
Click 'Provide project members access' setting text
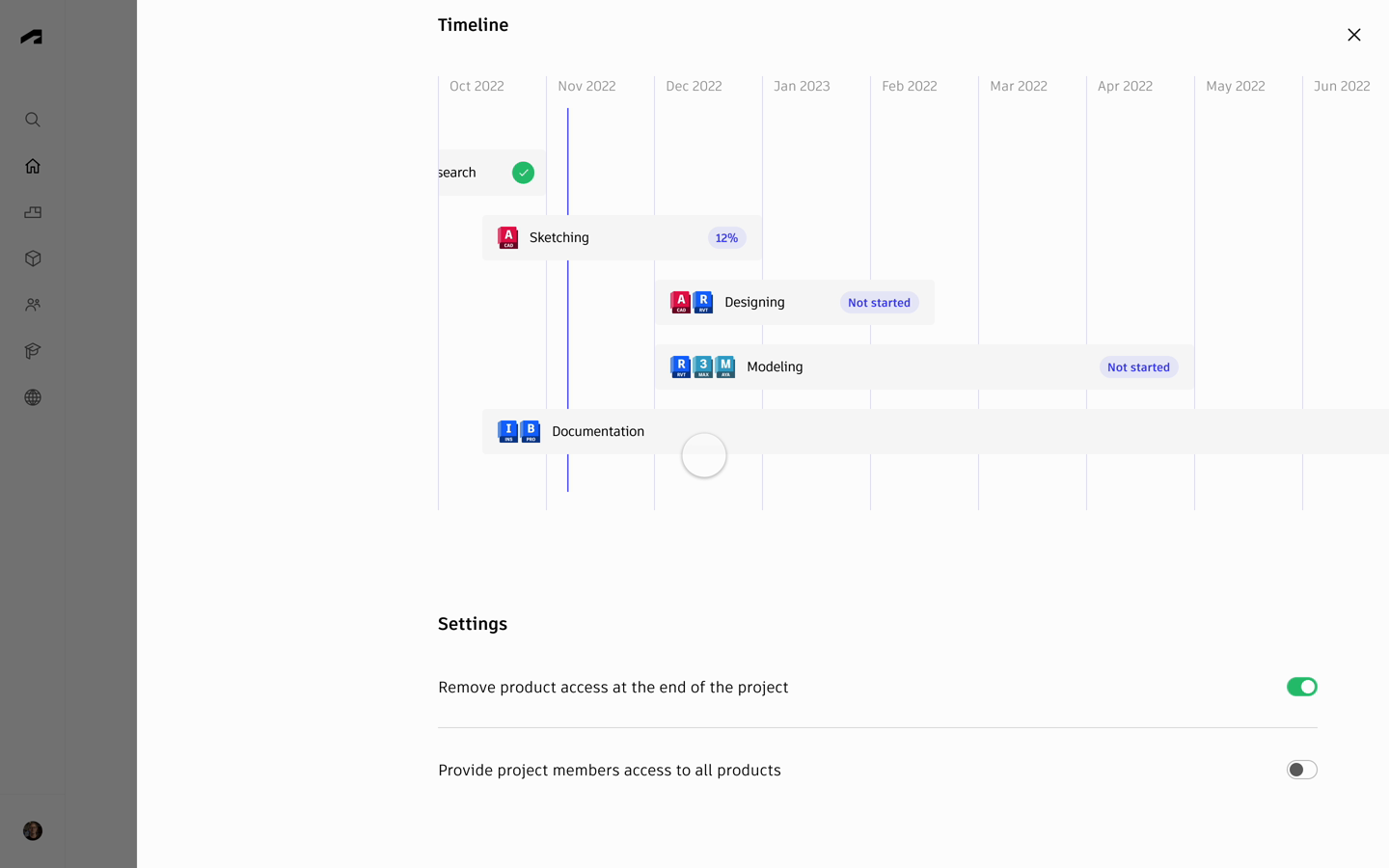(x=610, y=771)
